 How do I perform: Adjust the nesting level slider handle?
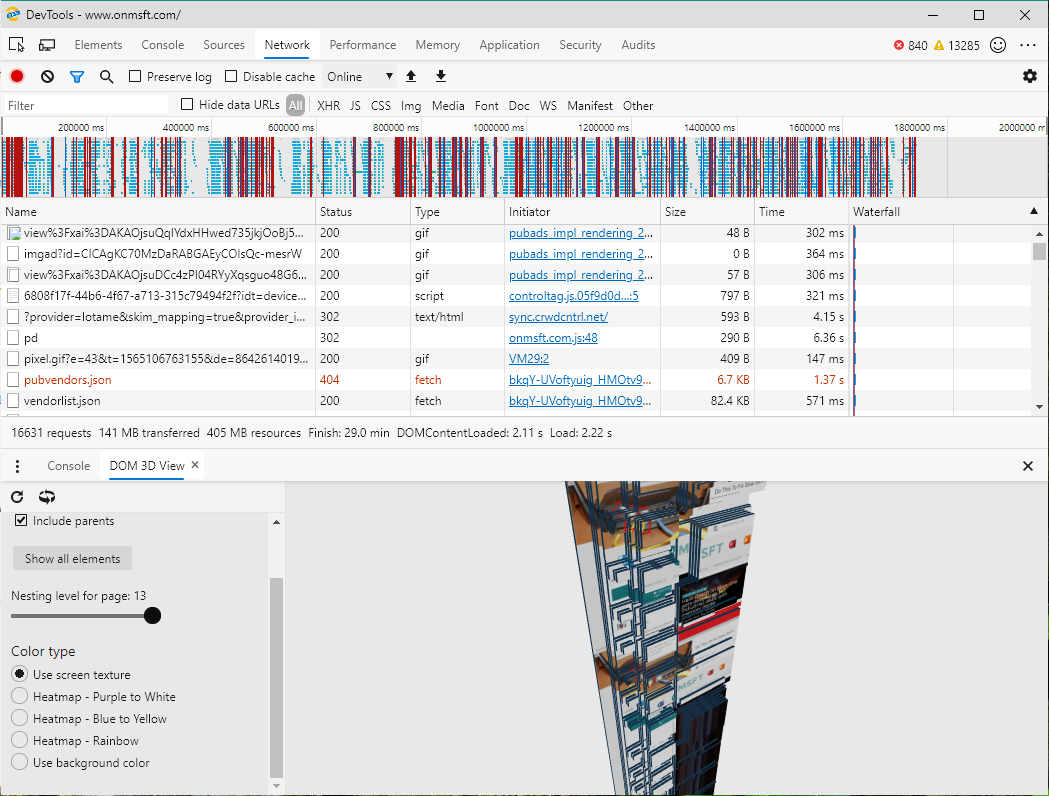click(x=153, y=615)
